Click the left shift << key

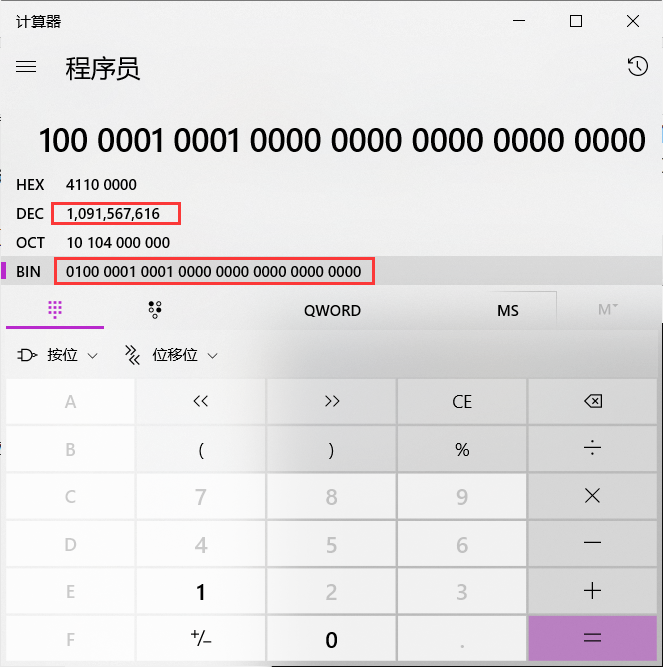tap(201, 401)
